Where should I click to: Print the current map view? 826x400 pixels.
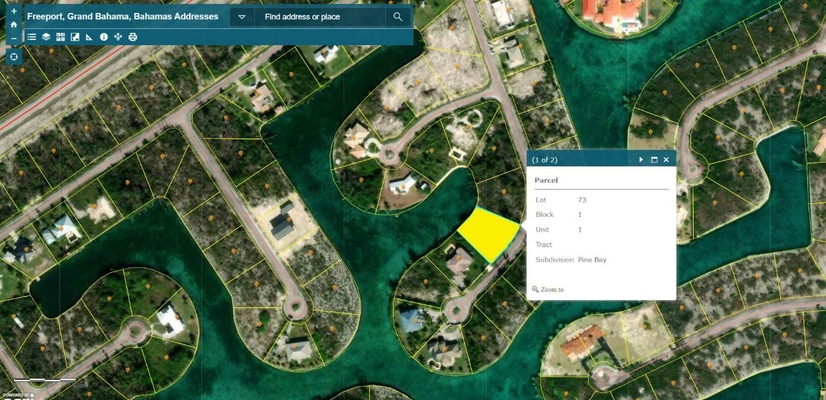click(133, 37)
